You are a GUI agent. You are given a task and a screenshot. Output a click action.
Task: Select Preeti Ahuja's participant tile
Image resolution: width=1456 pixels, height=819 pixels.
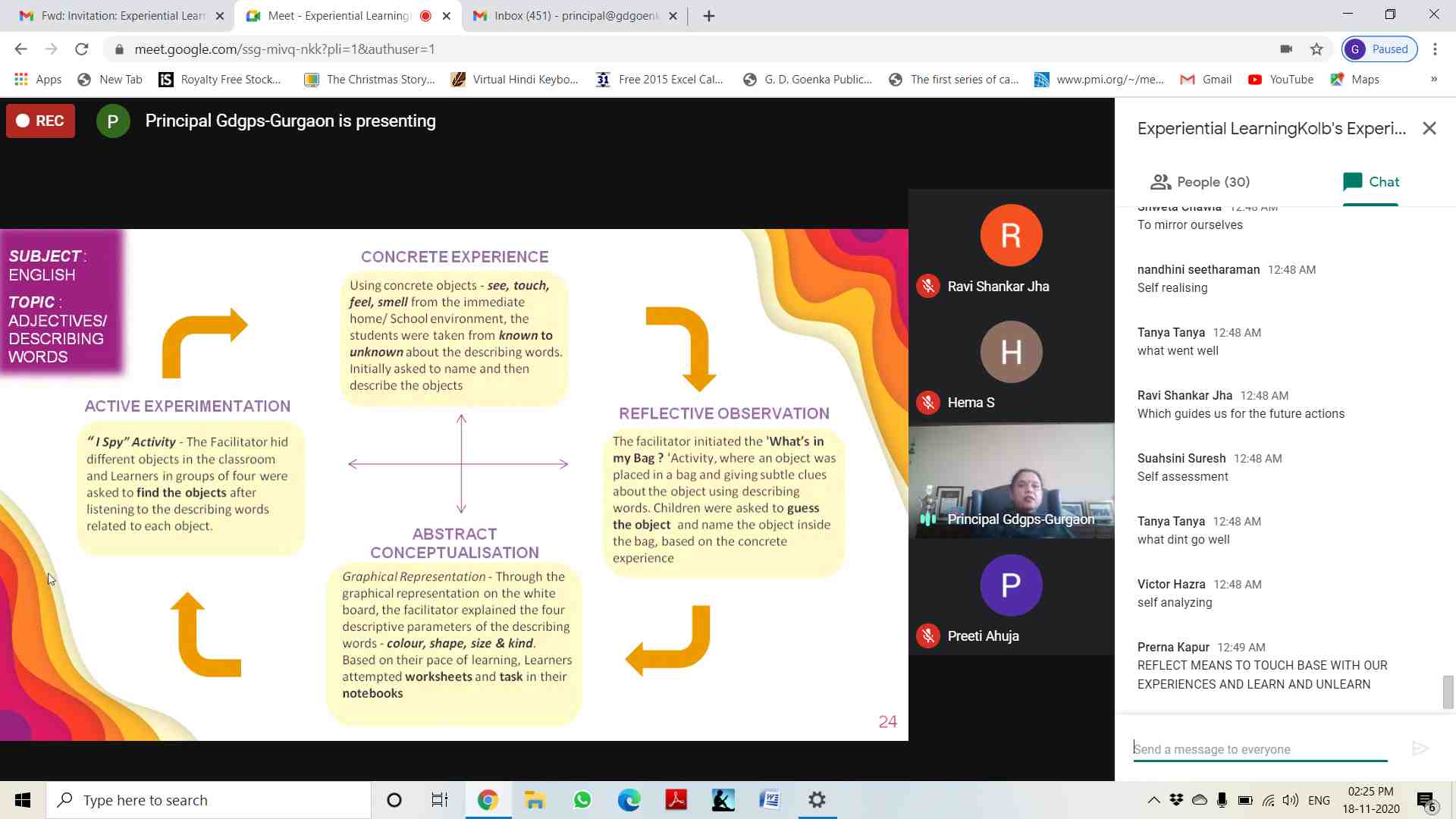click(1011, 598)
